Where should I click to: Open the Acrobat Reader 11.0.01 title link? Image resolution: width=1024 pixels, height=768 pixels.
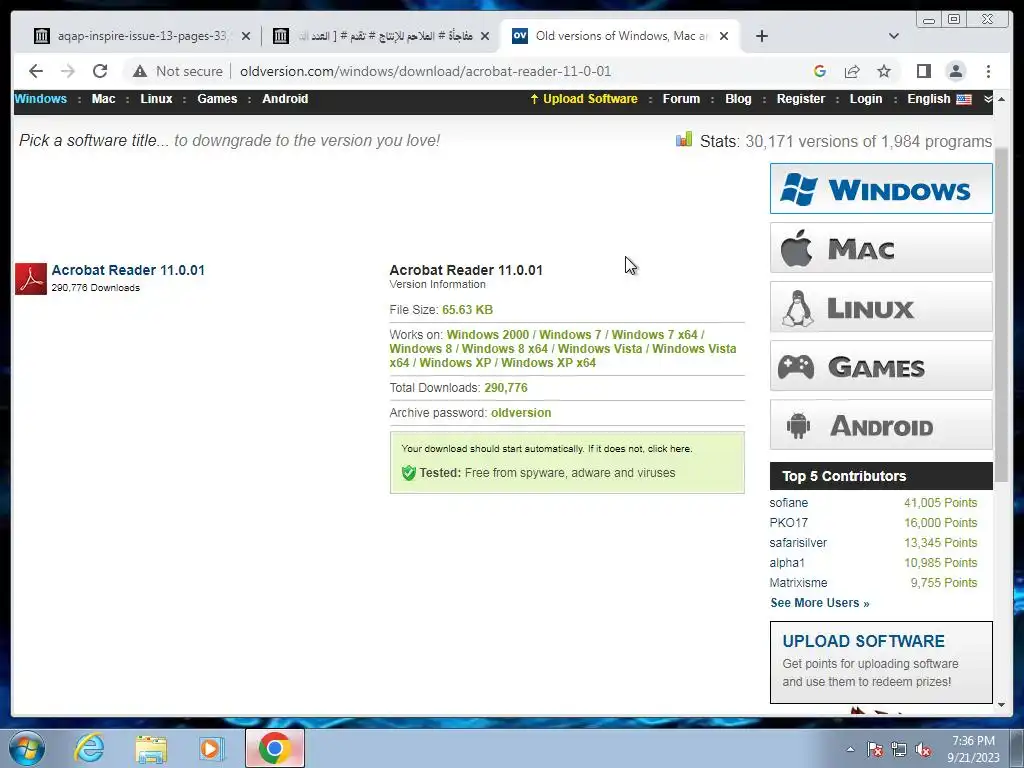click(128, 270)
